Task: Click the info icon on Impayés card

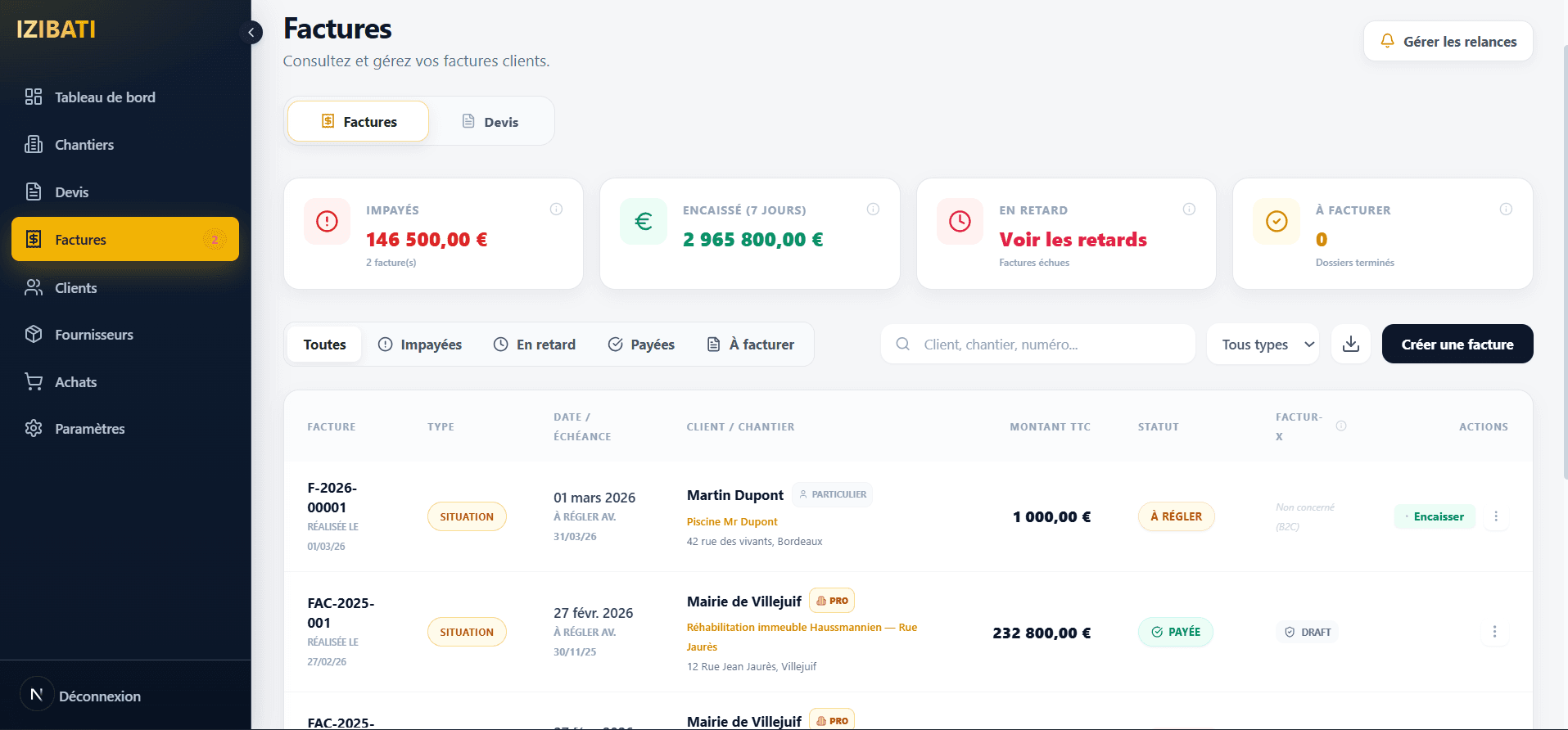Action: (x=556, y=210)
